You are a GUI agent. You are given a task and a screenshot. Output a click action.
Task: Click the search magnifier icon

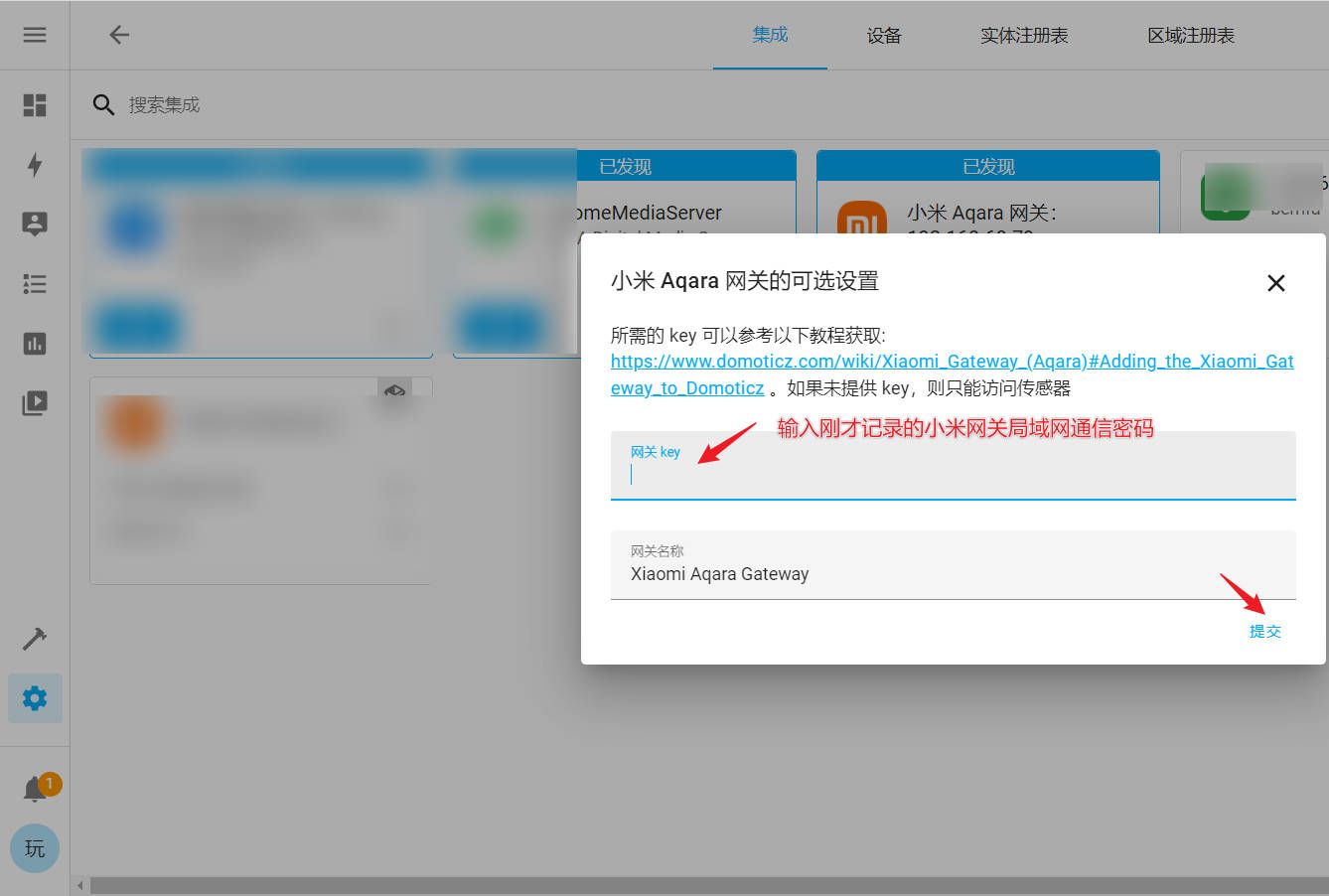103,104
